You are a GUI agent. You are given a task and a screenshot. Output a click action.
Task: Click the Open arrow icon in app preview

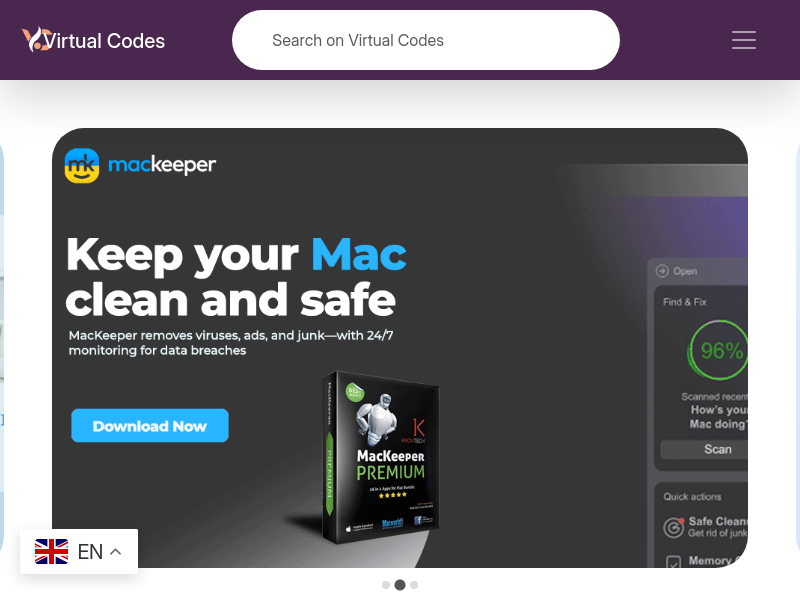pyautogui.click(x=662, y=271)
